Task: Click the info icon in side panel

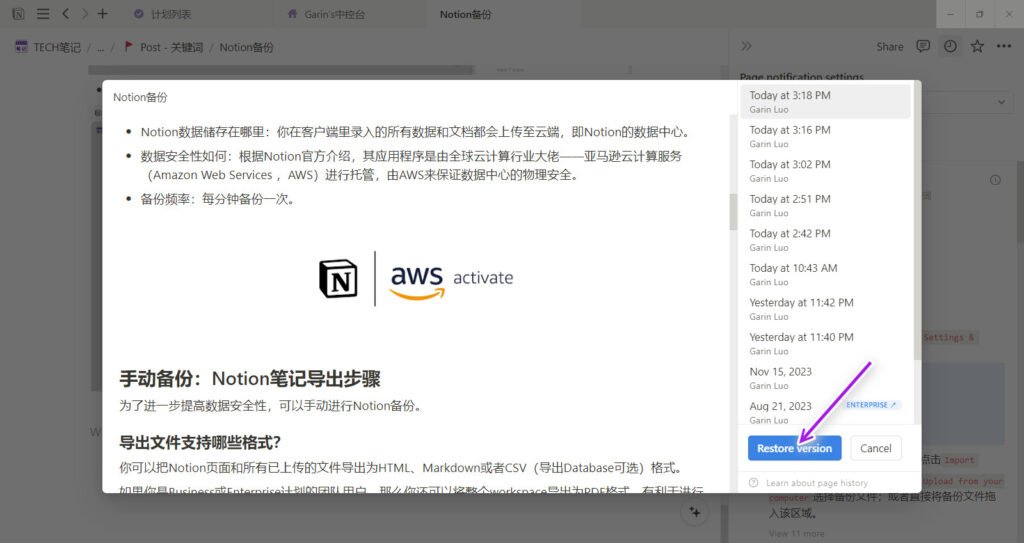Action: (x=995, y=180)
